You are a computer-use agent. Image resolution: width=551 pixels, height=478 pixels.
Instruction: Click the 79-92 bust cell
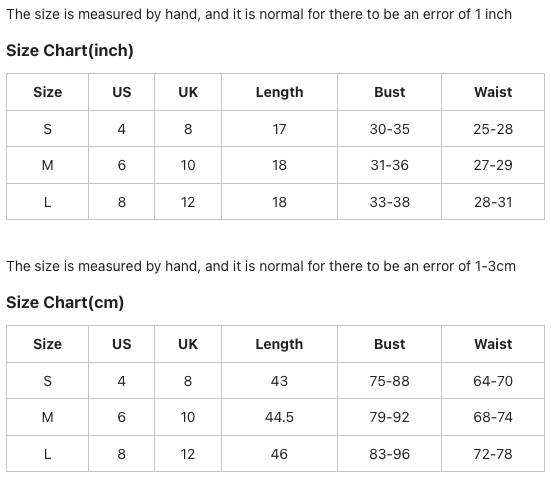[x=389, y=417]
